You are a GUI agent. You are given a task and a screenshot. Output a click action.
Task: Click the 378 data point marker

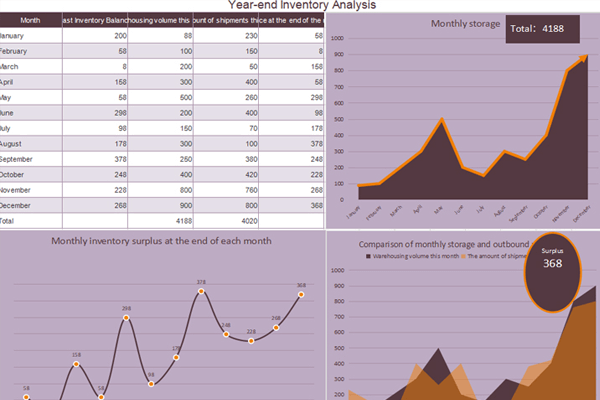[202, 291]
